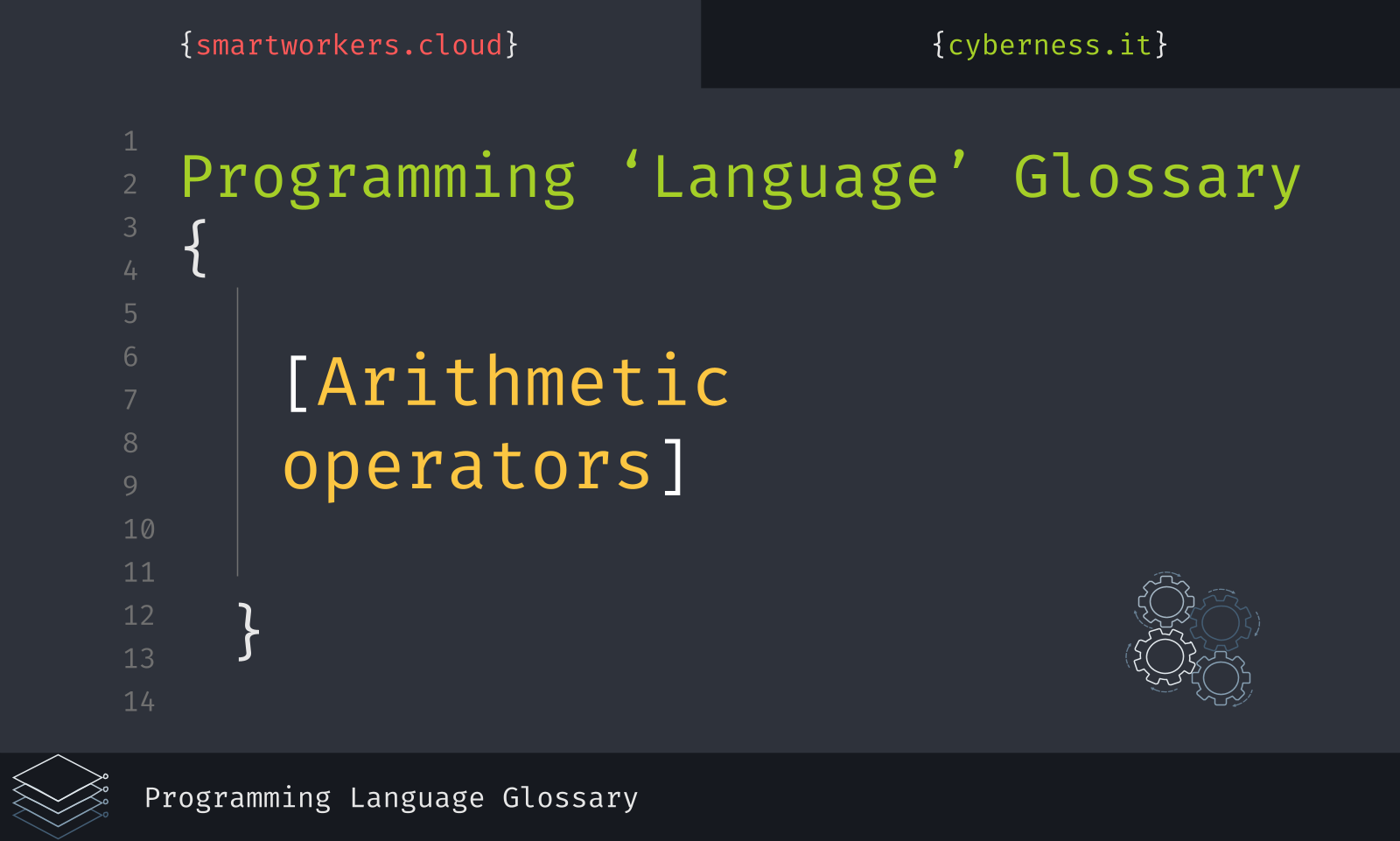1400x841 pixels.
Task: Click the stacked layers logo icon
Action: click(x=60, y=795)
